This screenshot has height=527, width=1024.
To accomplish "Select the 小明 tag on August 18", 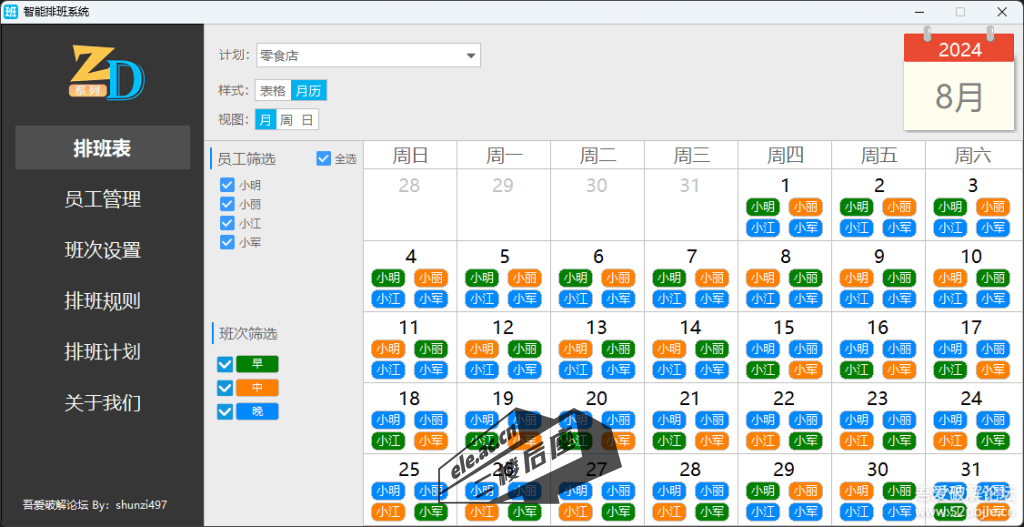I will point(388,420).
